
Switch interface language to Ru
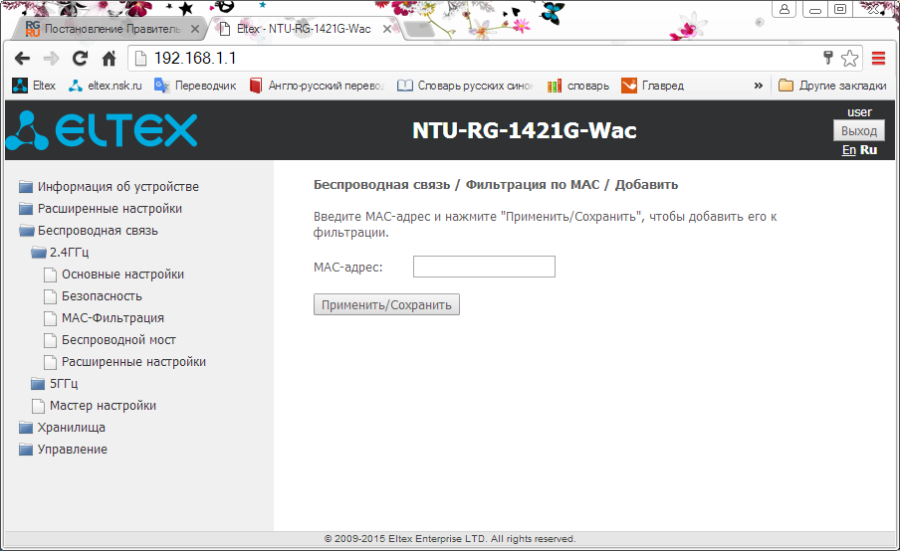click(x=868, y=150)
